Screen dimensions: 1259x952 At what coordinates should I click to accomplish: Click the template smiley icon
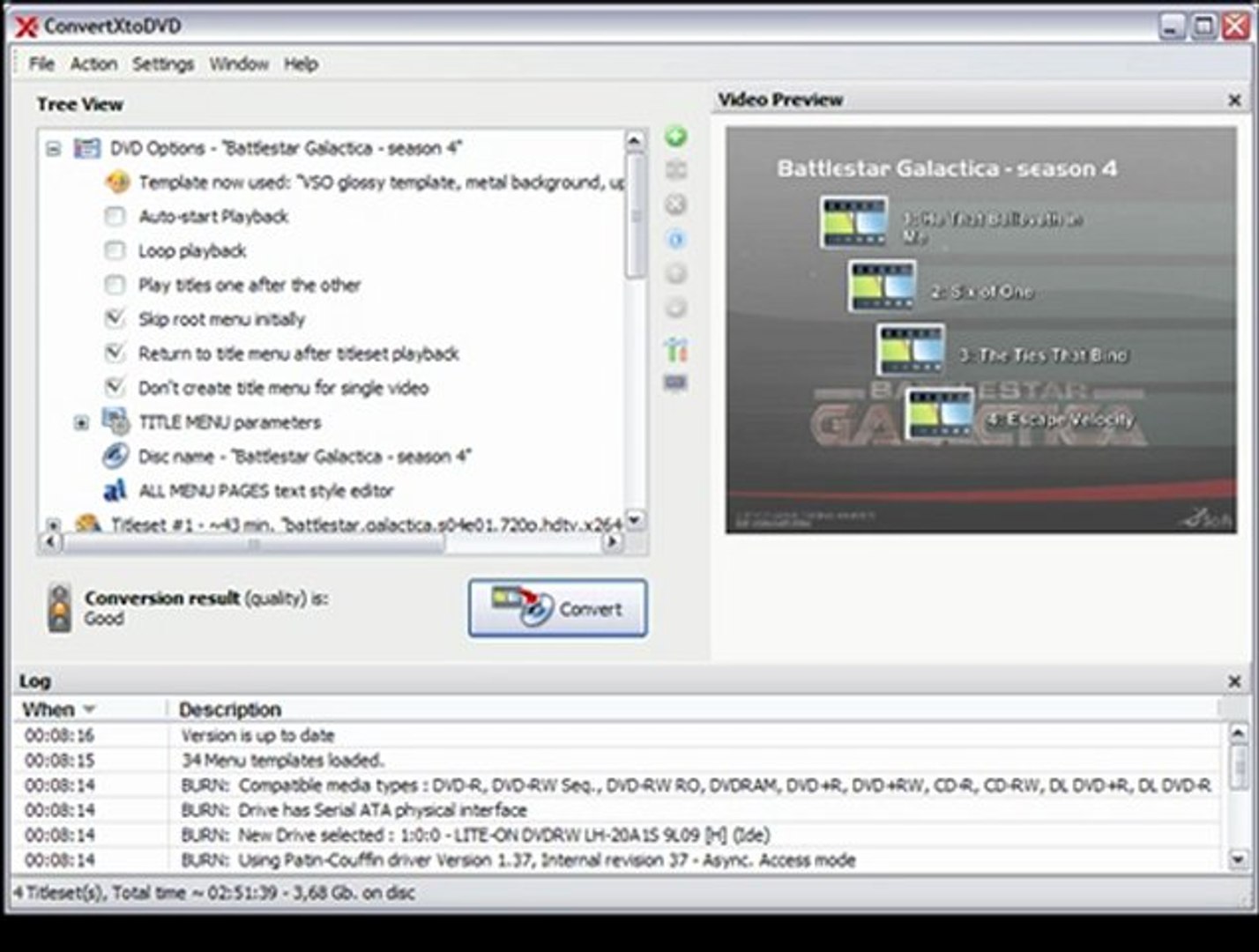[117, 182]
